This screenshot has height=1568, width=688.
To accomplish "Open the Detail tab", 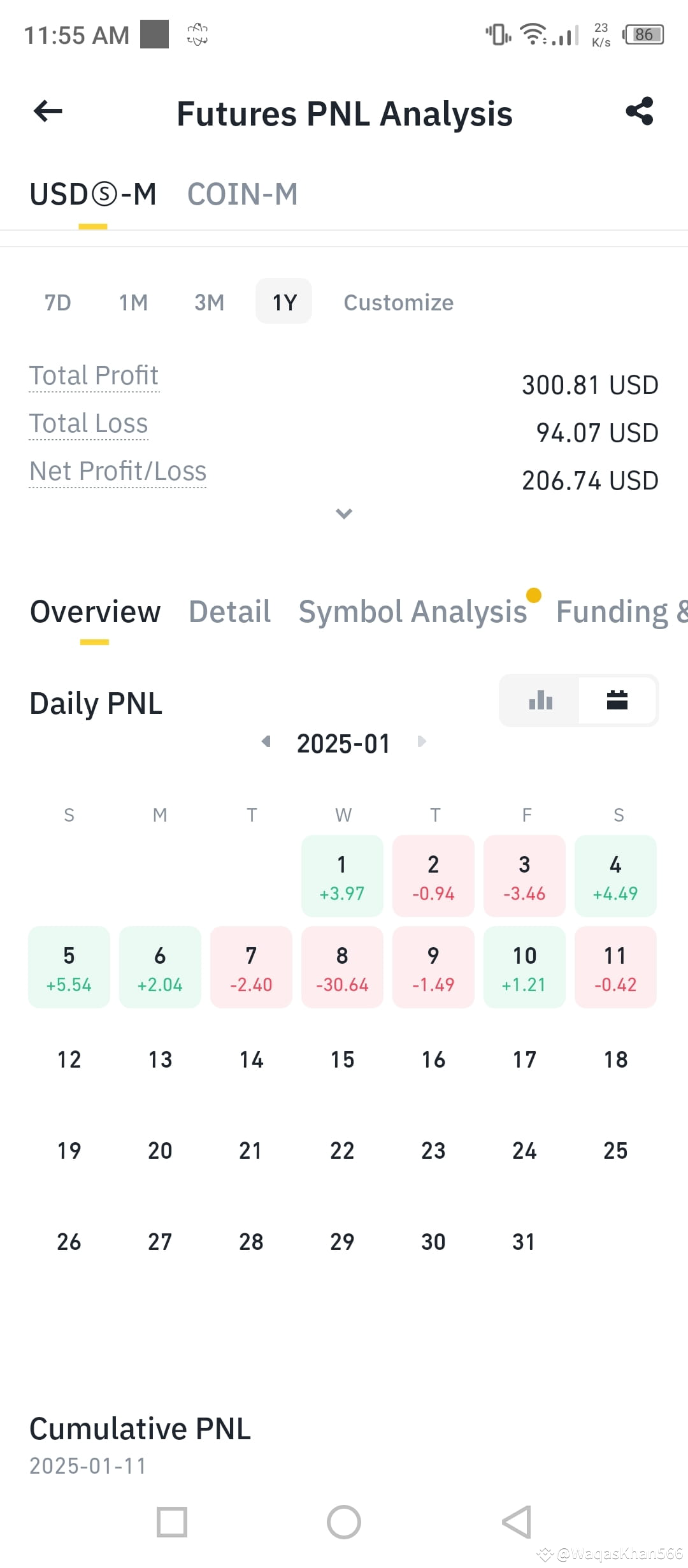I will 229,612.
